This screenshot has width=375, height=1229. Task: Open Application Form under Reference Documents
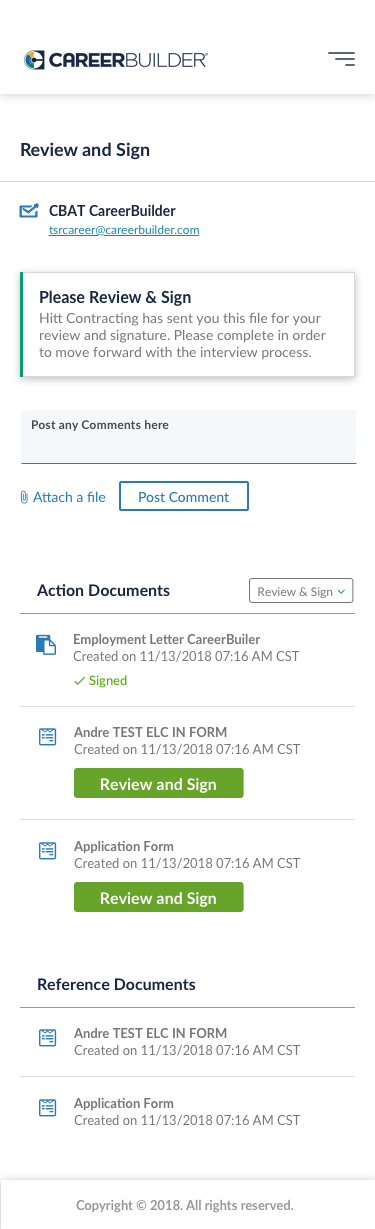(x=124, y=1103)
